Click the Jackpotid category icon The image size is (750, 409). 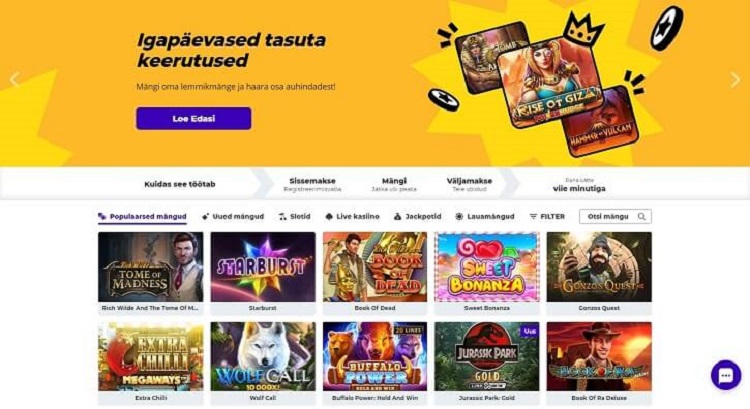click(397, 216)
